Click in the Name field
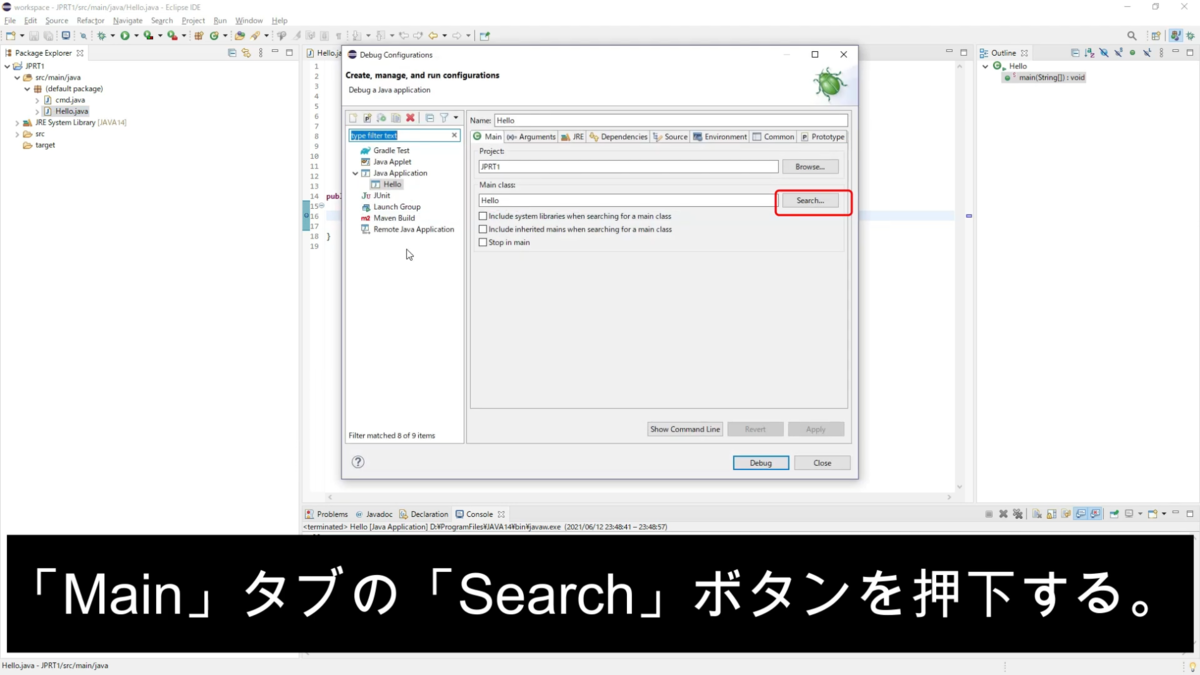Screen dimensions: 1200x675 [x=671, y=120]
